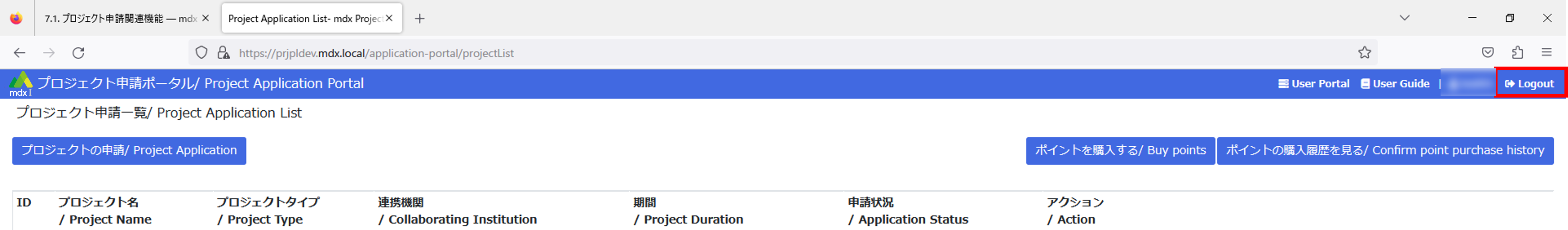Show site security padlock information
The height and width of the screenshot is (230, 1568).
pos(224,53)
